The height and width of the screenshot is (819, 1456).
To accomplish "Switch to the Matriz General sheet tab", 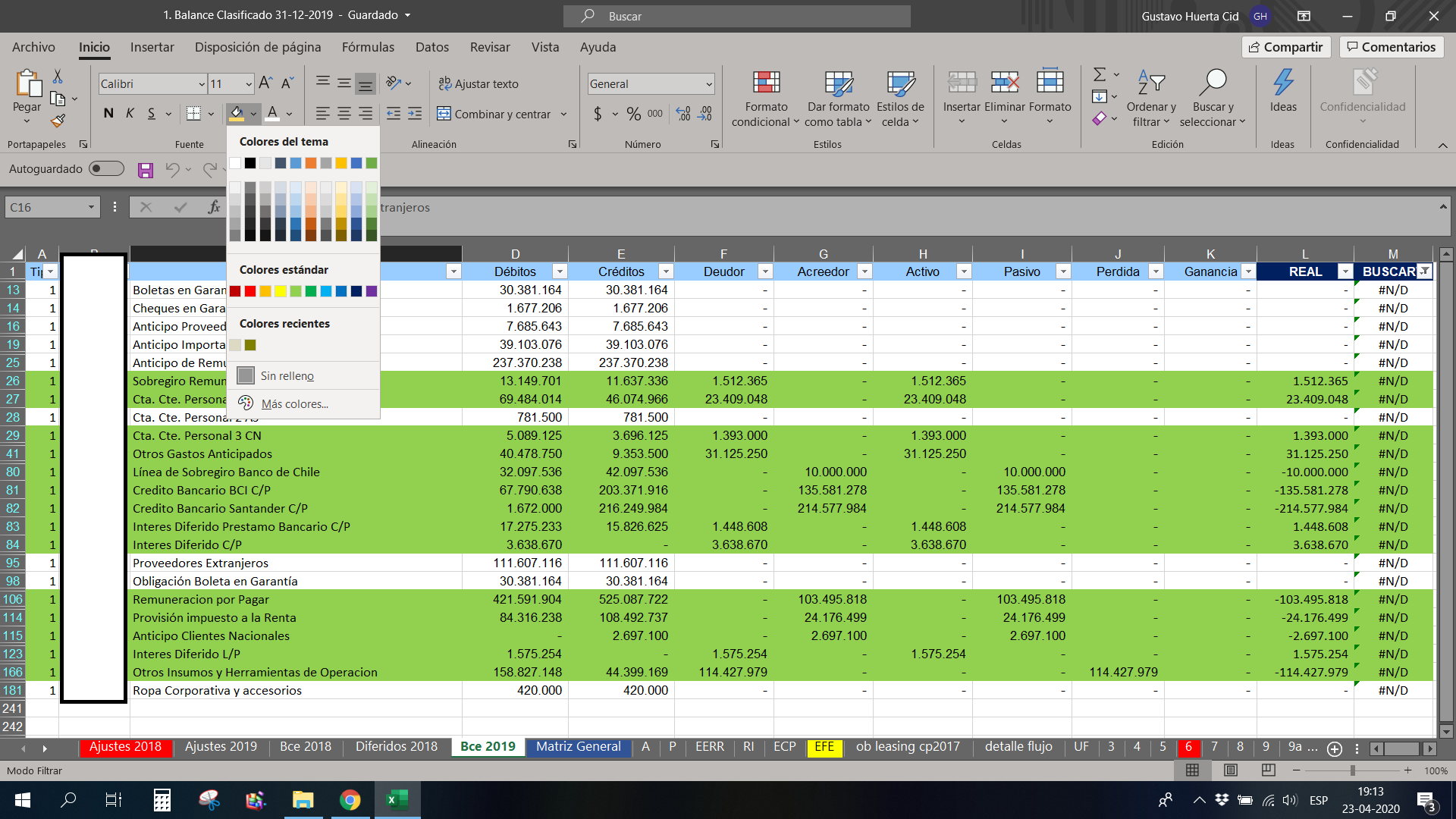I will click(x=578, y=747).
